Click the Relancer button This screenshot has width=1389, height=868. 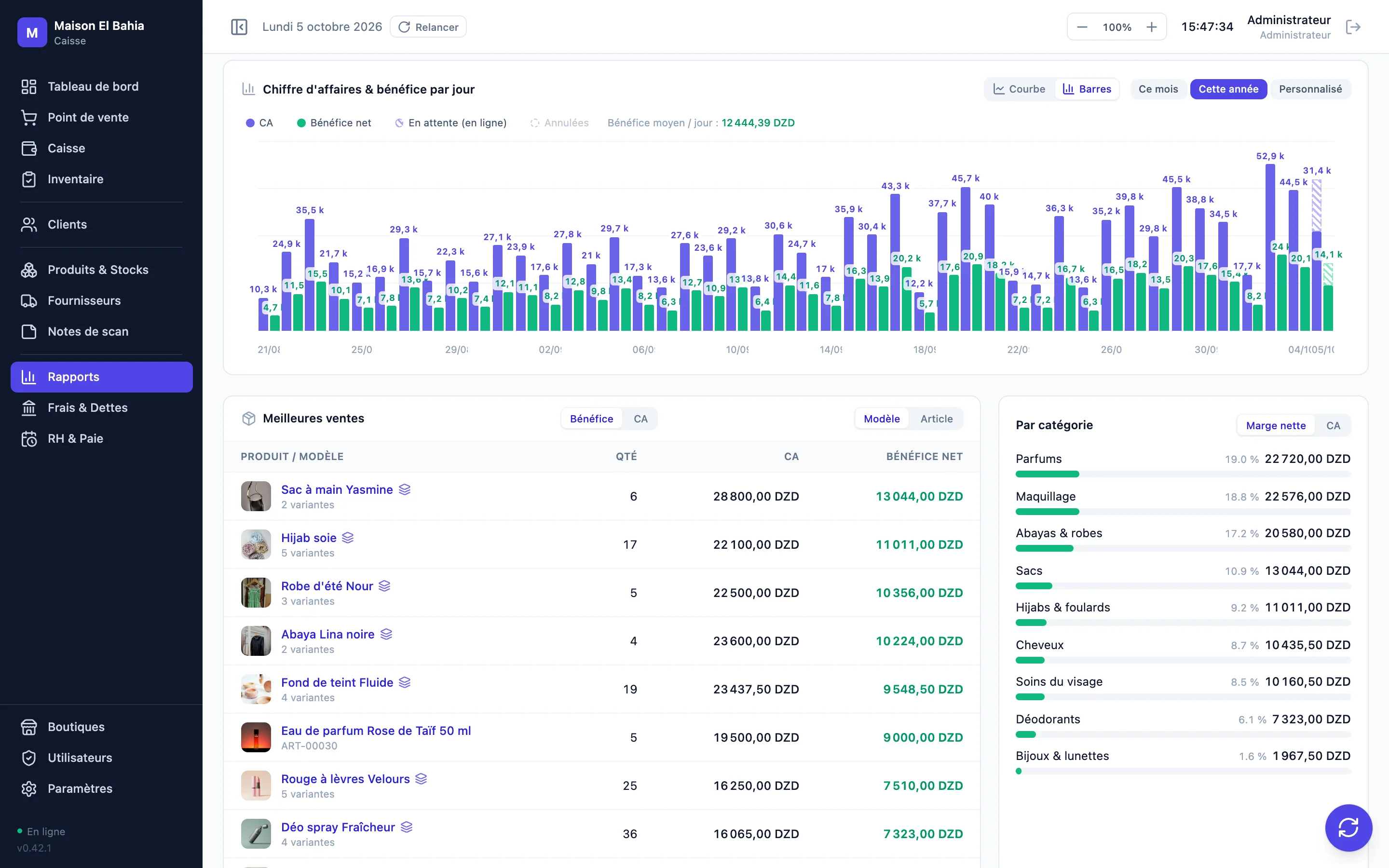pos(428,27)
